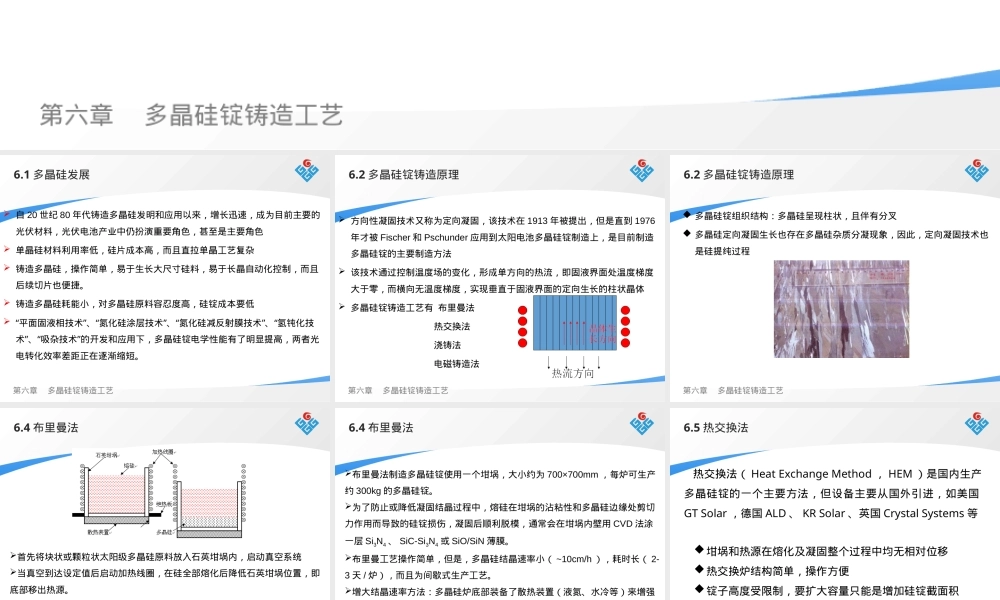Click the logo on the 6.2 slide with the ingot photo
1000x600 pixels.
(976, 170)
